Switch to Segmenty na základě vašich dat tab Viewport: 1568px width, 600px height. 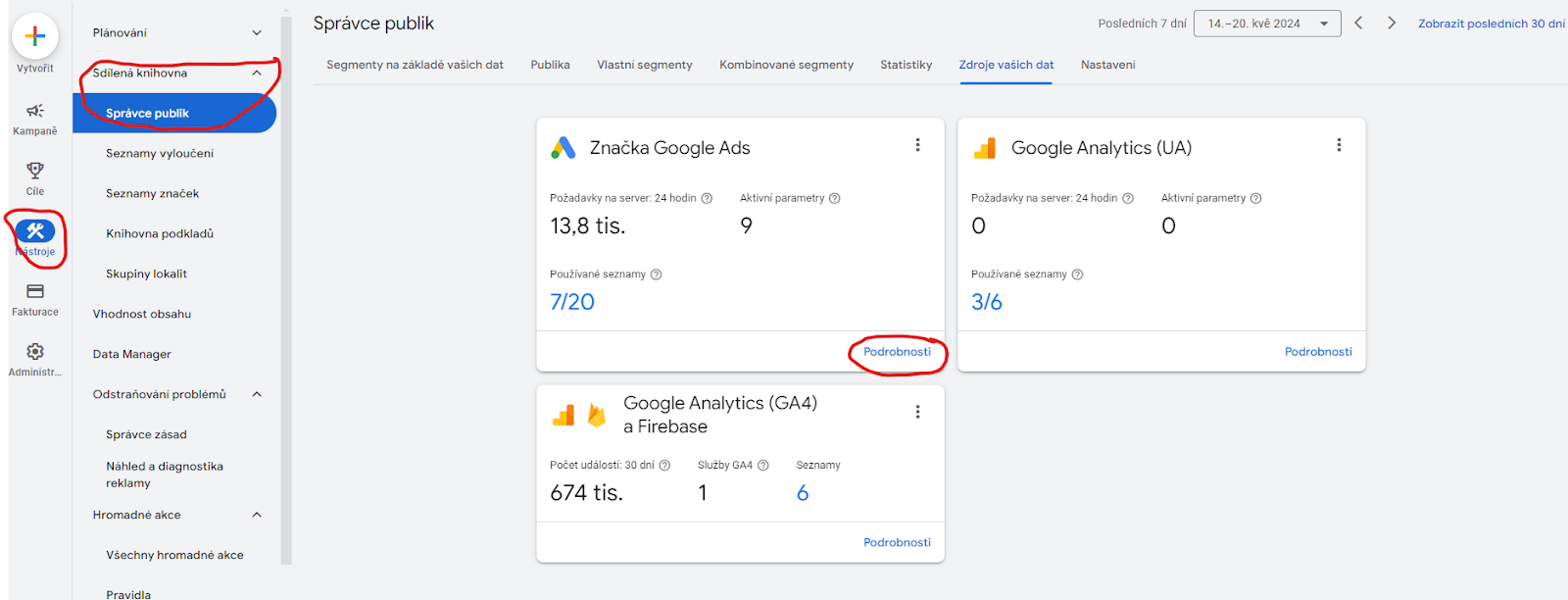coord(415,65)
